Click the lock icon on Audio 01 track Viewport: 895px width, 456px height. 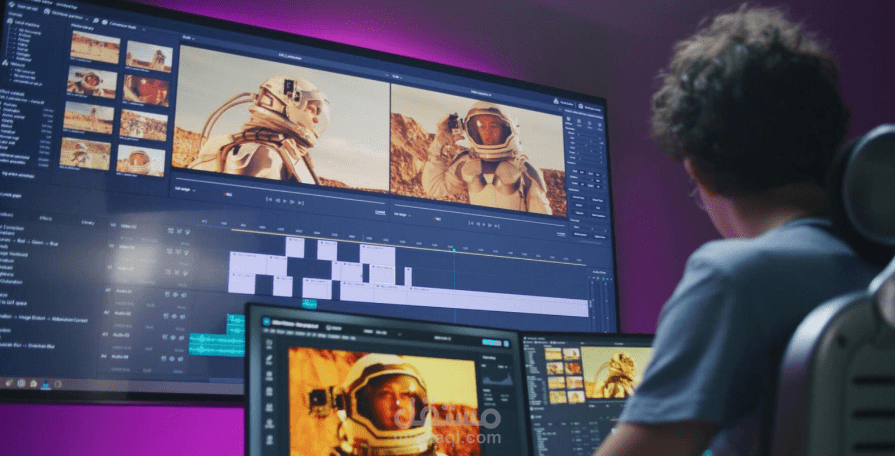click(x=167, y=294)
